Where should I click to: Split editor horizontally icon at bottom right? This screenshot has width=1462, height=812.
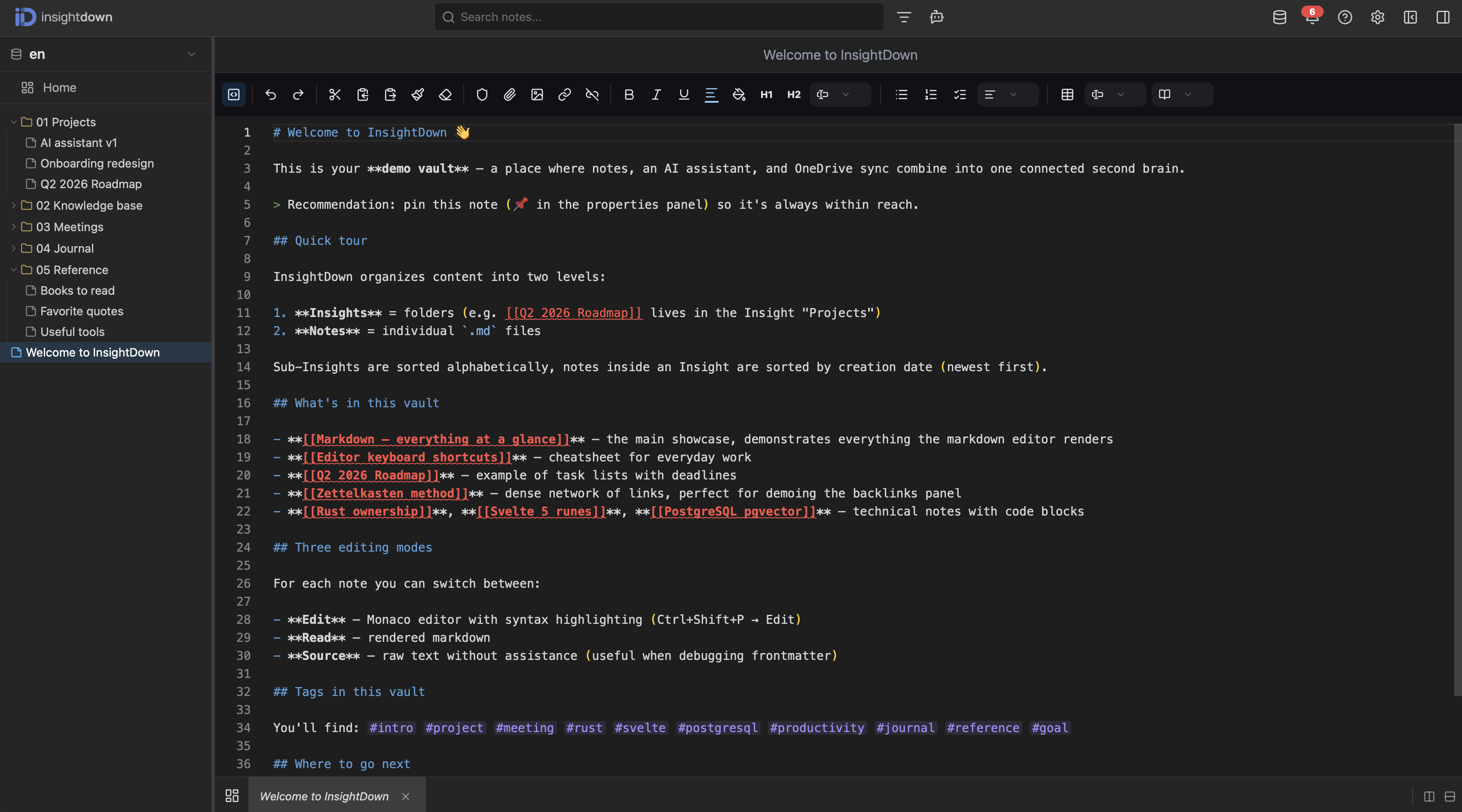coord(1450,796)
